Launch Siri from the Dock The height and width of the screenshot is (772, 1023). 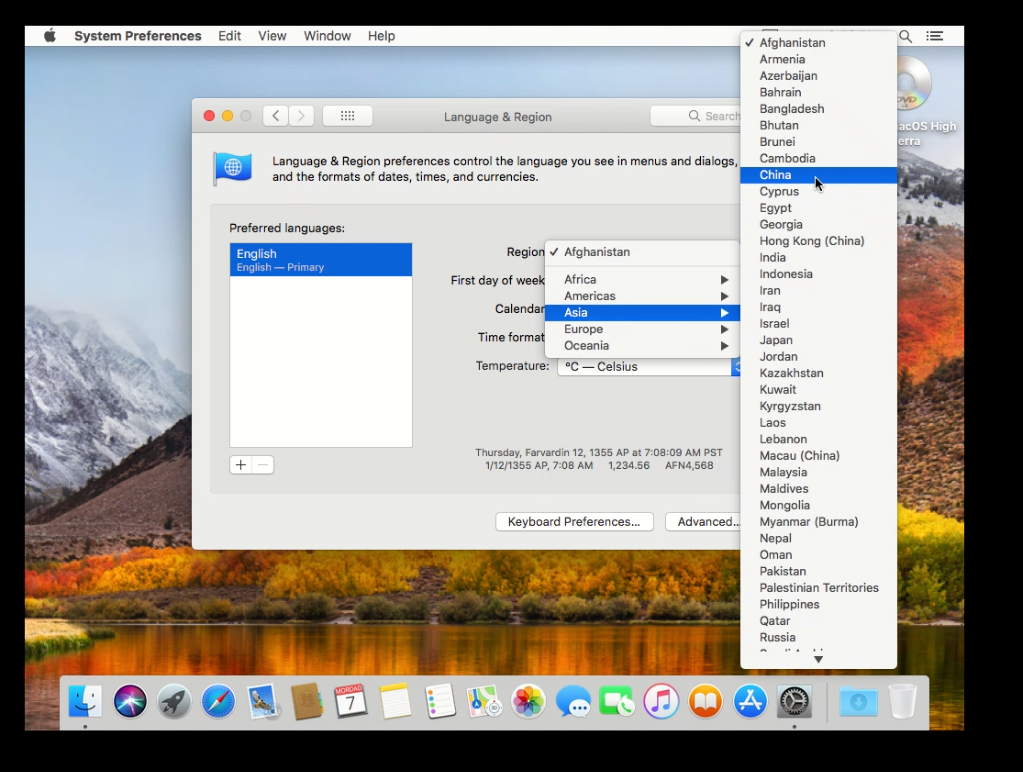coord(130,702)
